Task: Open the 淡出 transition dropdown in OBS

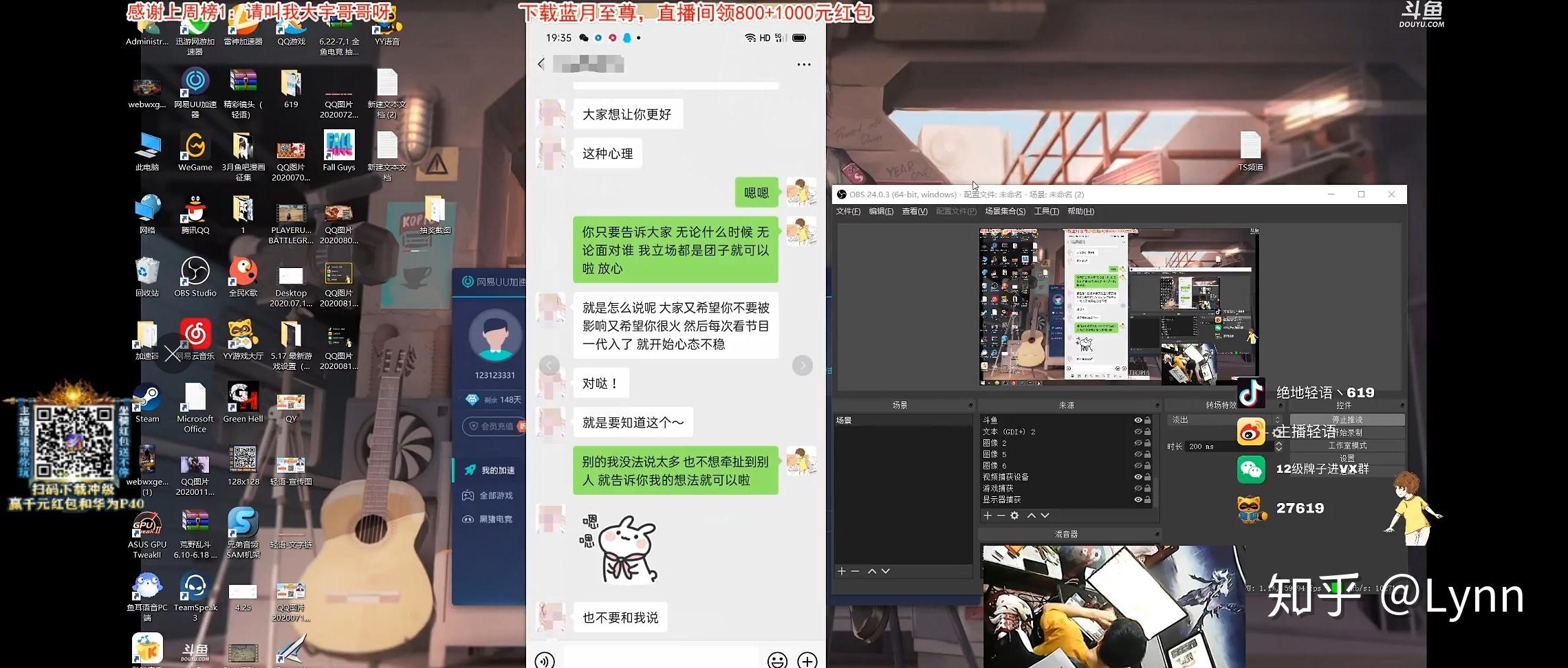Action: (1225, 419)
